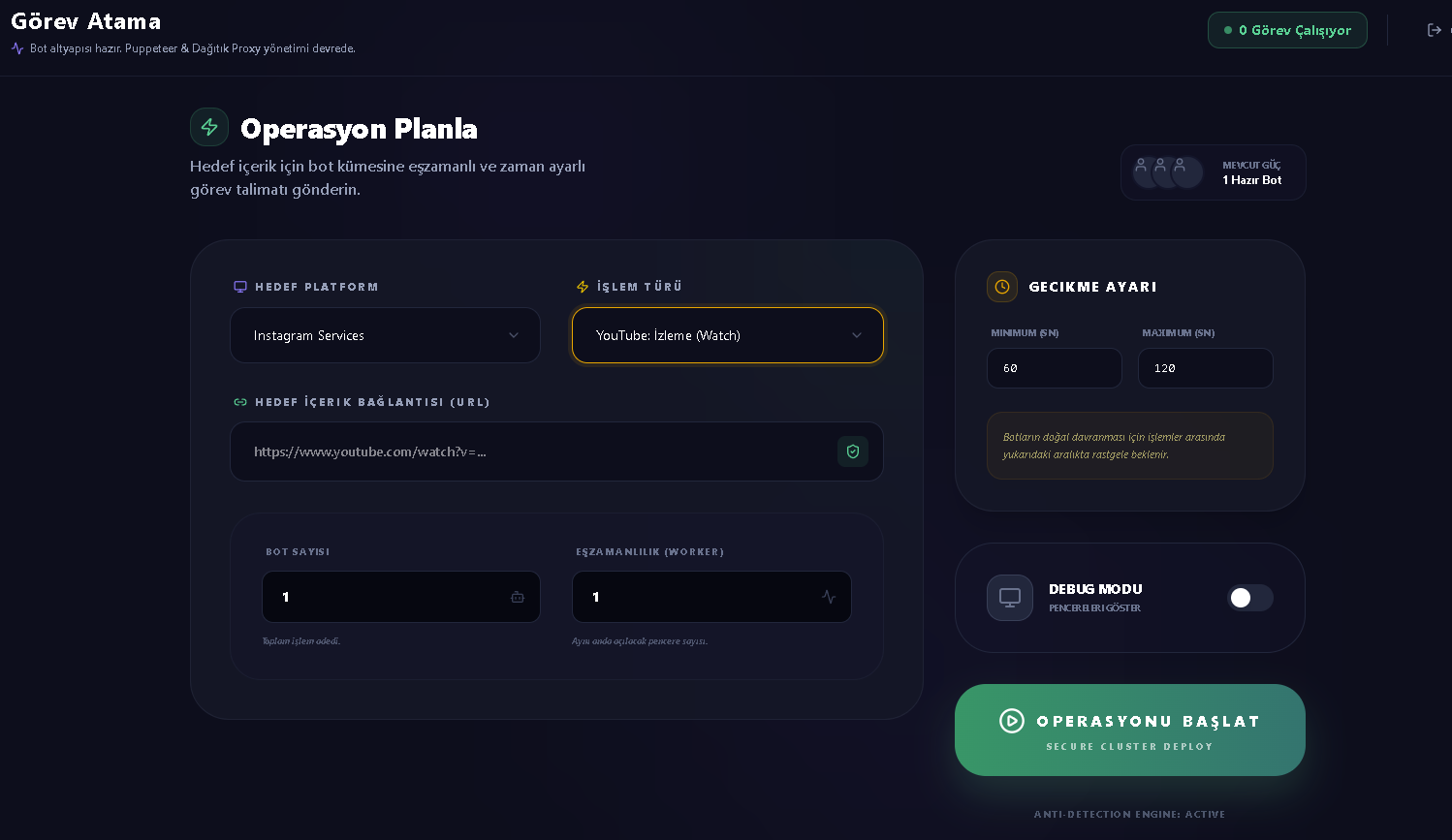Open the Instagram Services platform dropdown
1452x840 pixels.
tap(385, 335)
